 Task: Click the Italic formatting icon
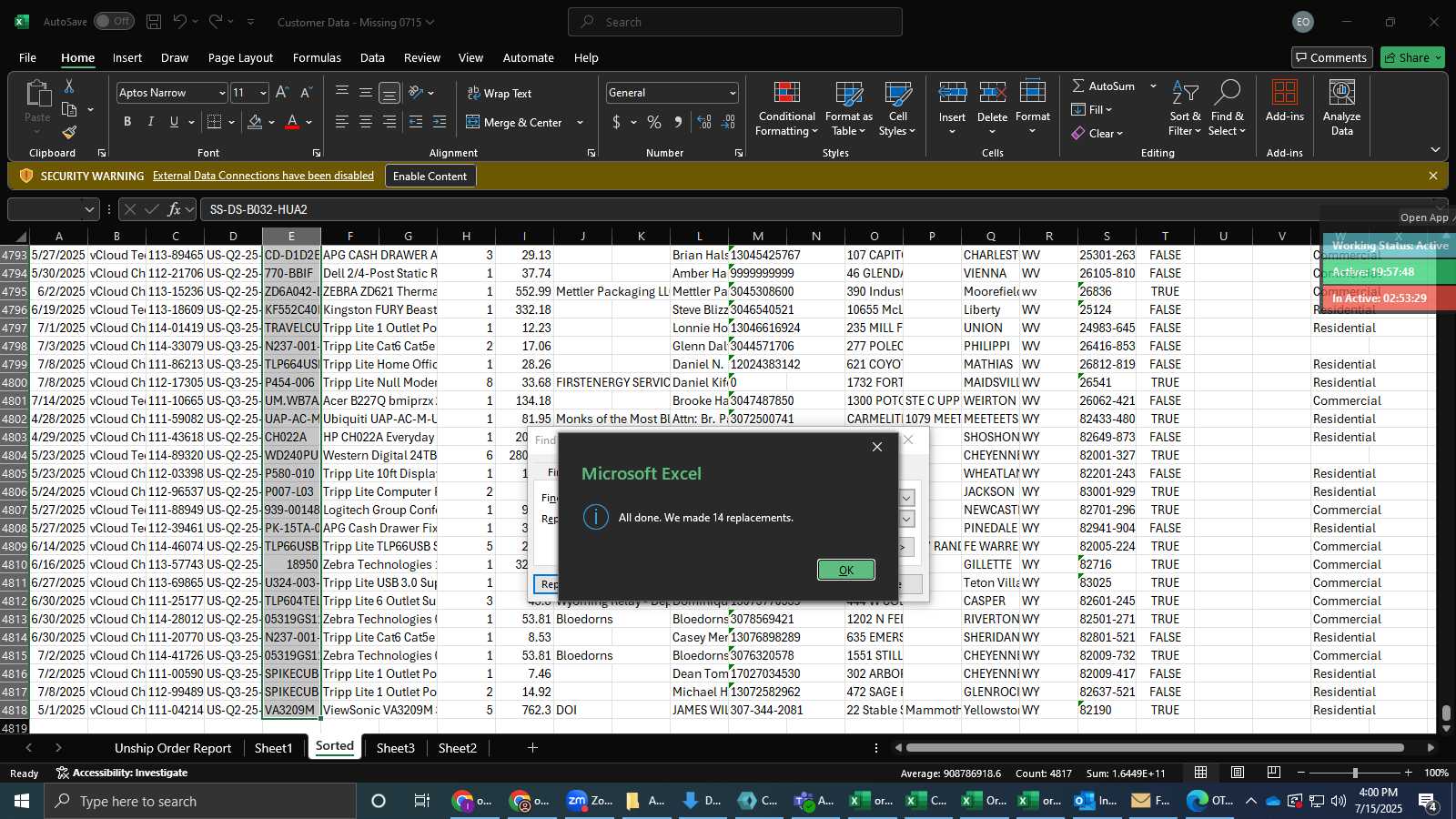tap(150, 122)
